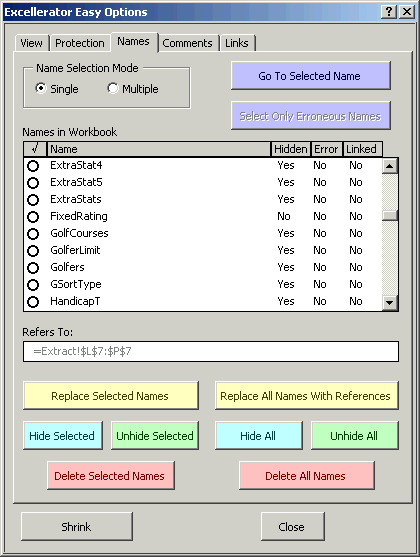The width and height of the screenshot is (420, 557).
Task: Open the View tab
Action: click(x=31, y=43)
